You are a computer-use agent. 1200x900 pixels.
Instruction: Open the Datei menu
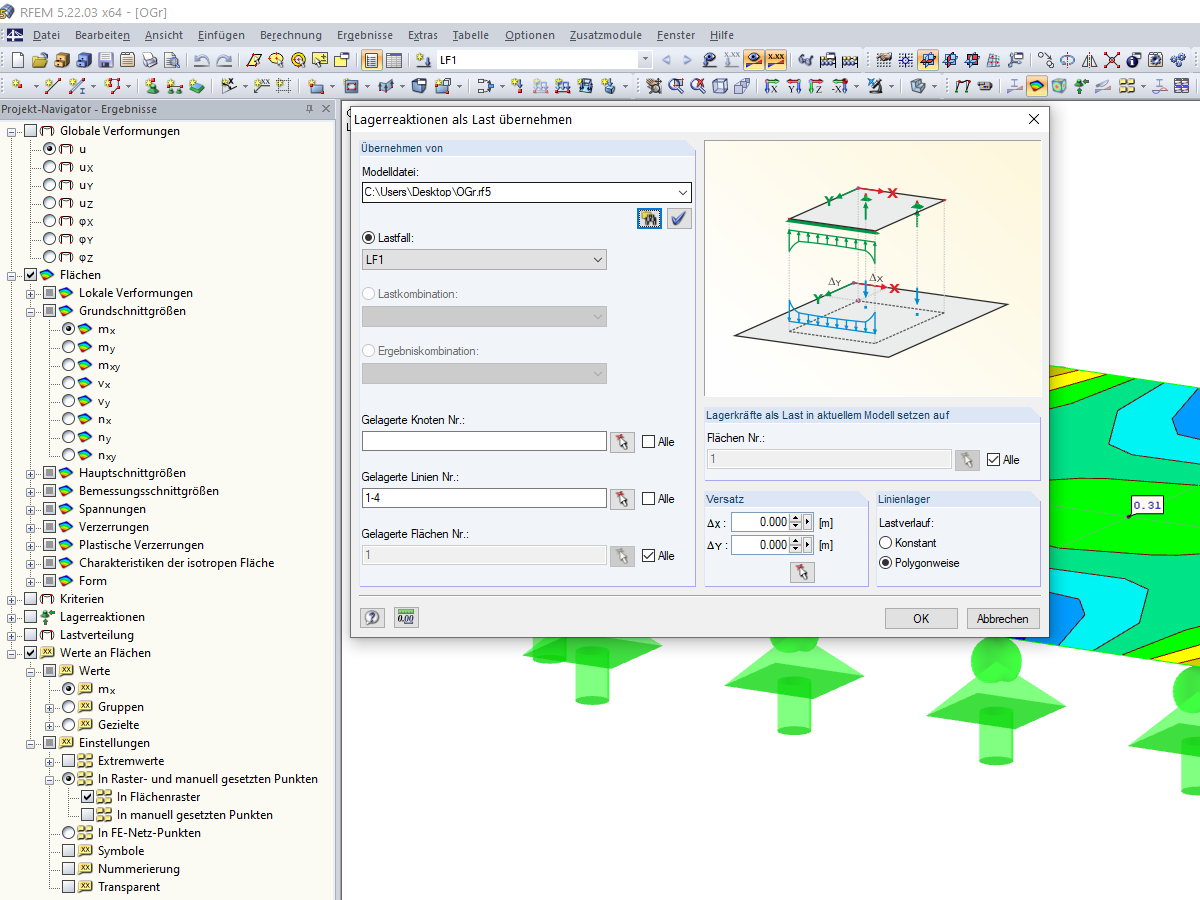click(46, 35)
